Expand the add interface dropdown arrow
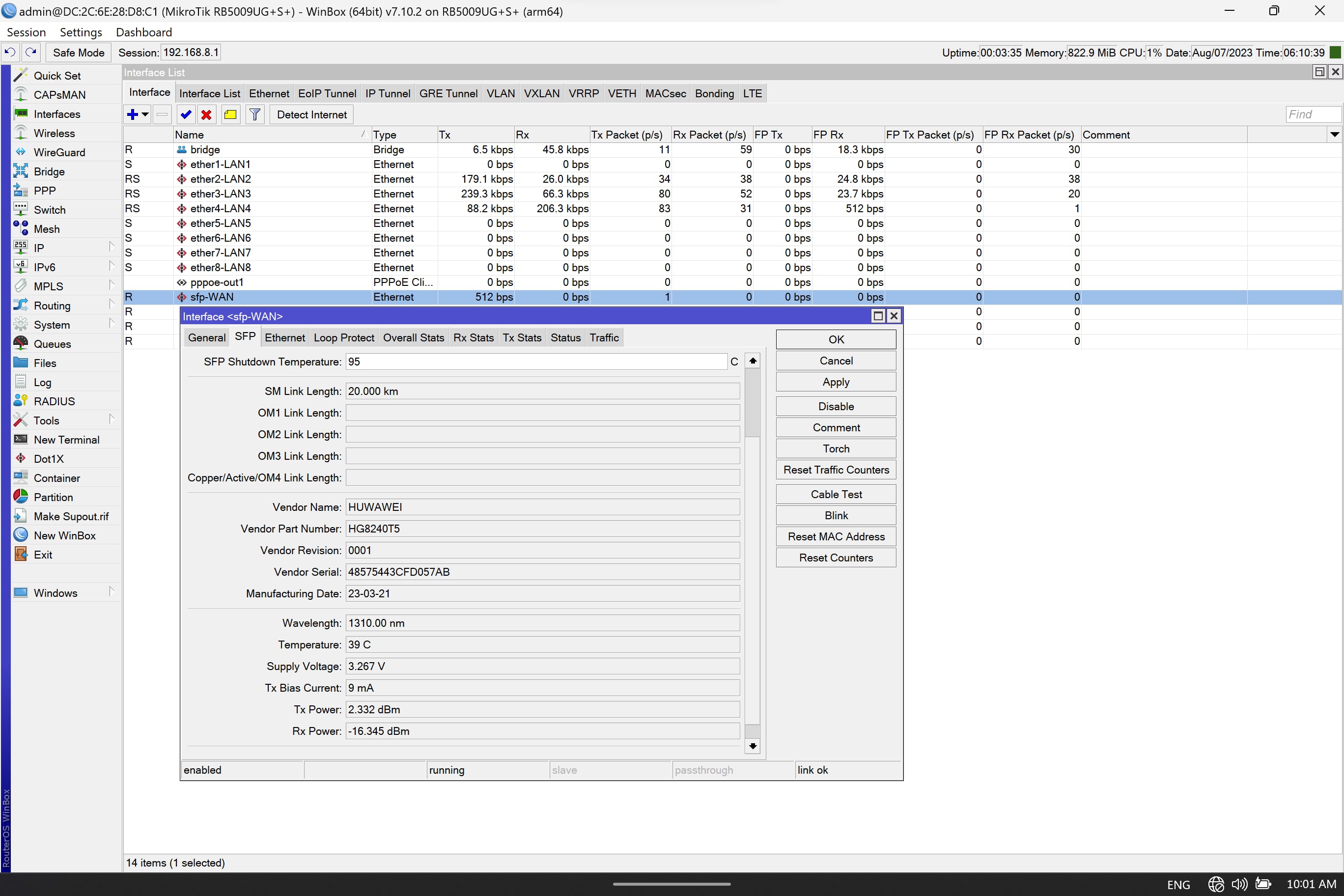 coord(146,115)
